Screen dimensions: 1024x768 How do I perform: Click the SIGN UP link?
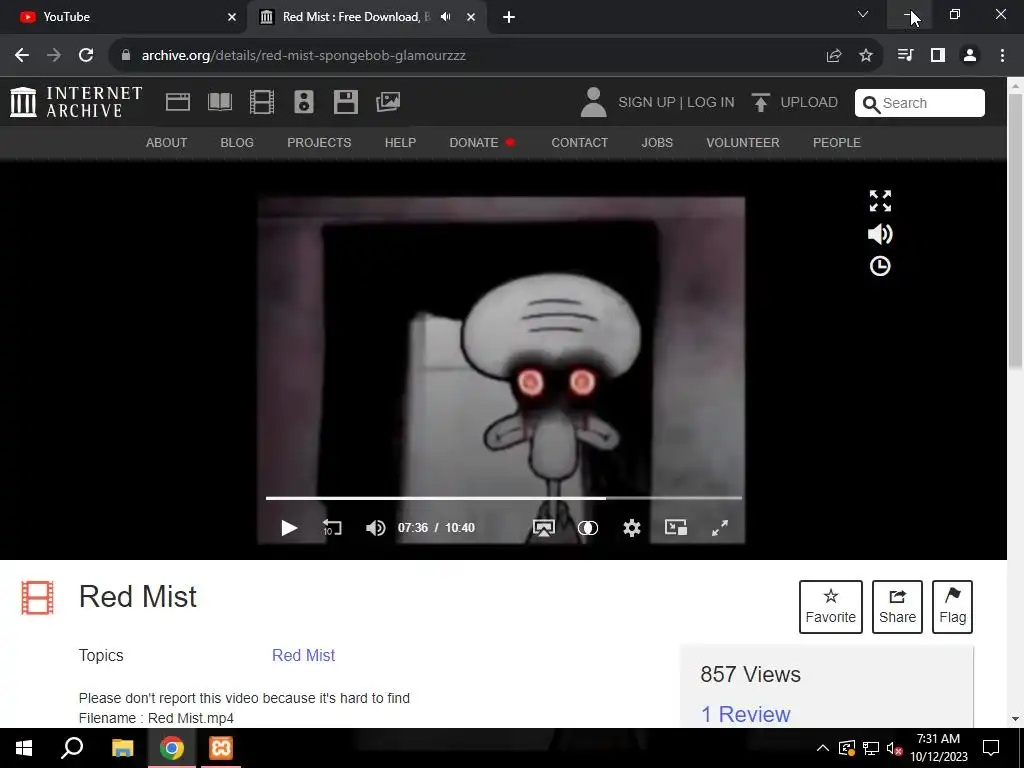tap(647, 103)
